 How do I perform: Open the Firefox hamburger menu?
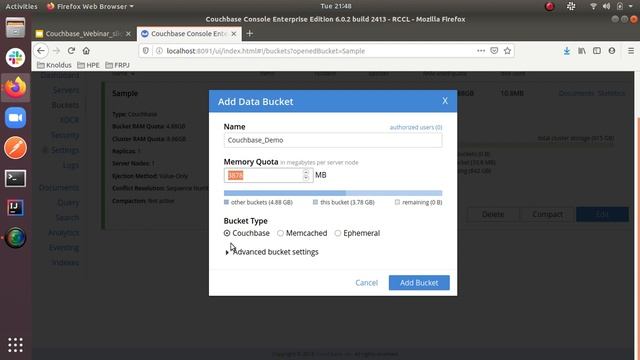coord(631,51)
